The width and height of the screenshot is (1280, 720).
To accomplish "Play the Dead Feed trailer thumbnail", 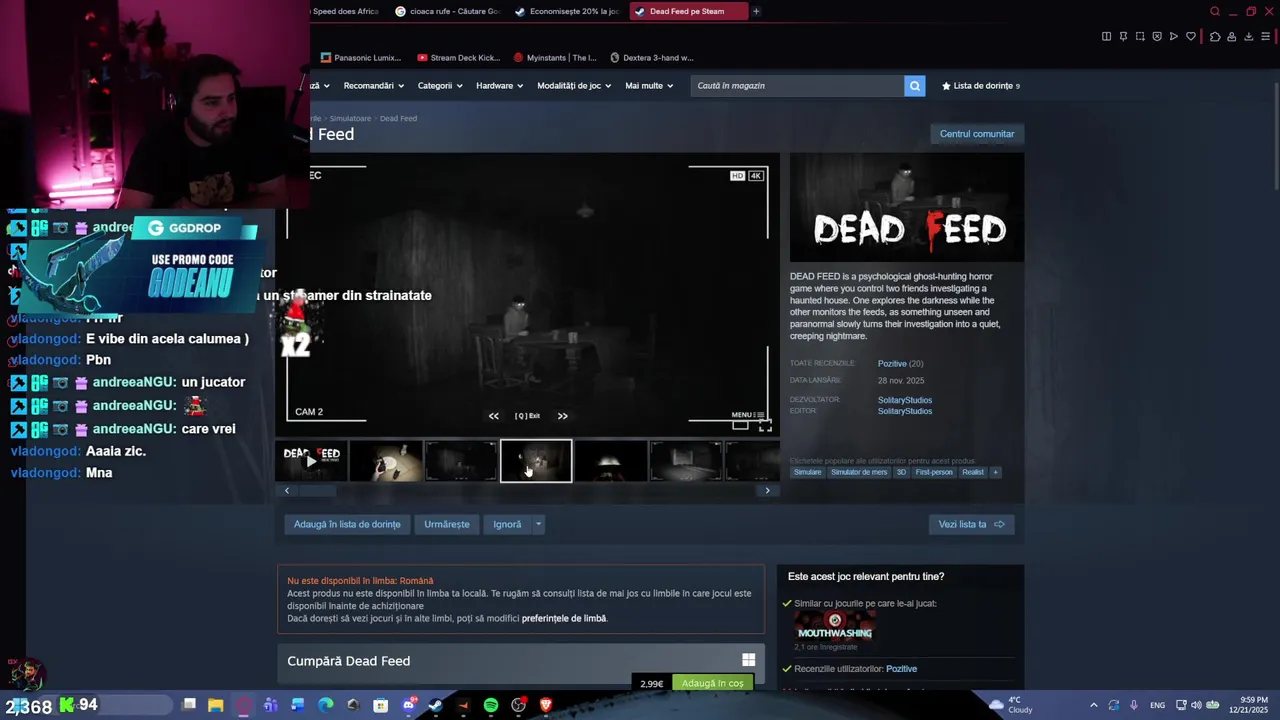I will click(x=312, y=461).
